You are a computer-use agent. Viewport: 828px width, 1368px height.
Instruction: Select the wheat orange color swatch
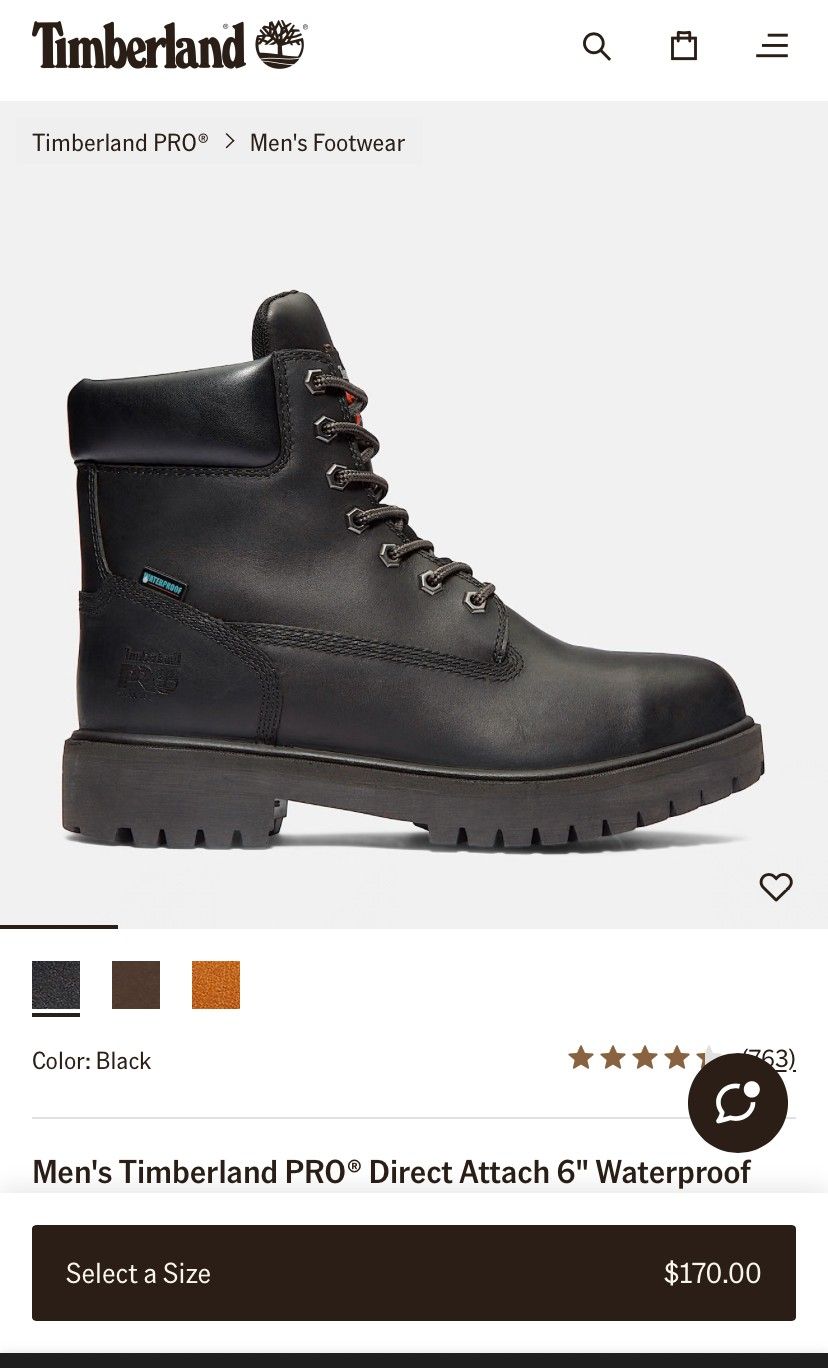point(216,985)
